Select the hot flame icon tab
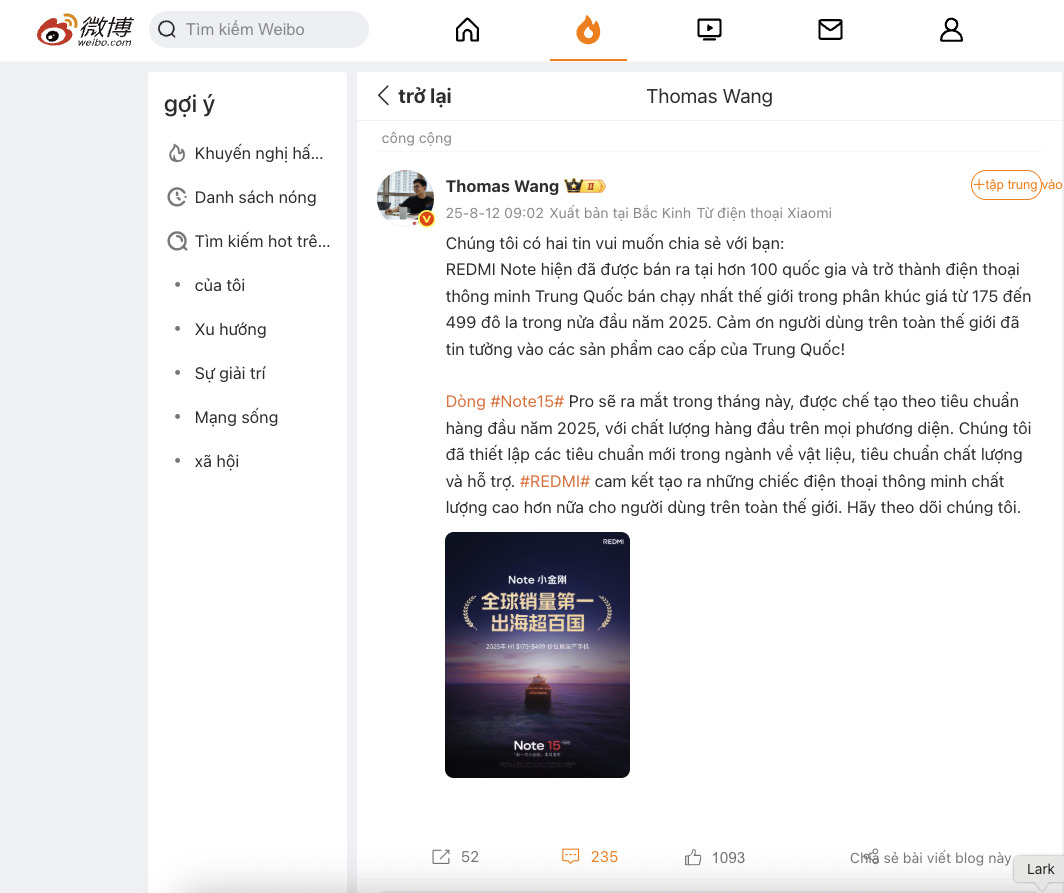 pyautogui.click(x=588, y=30)
